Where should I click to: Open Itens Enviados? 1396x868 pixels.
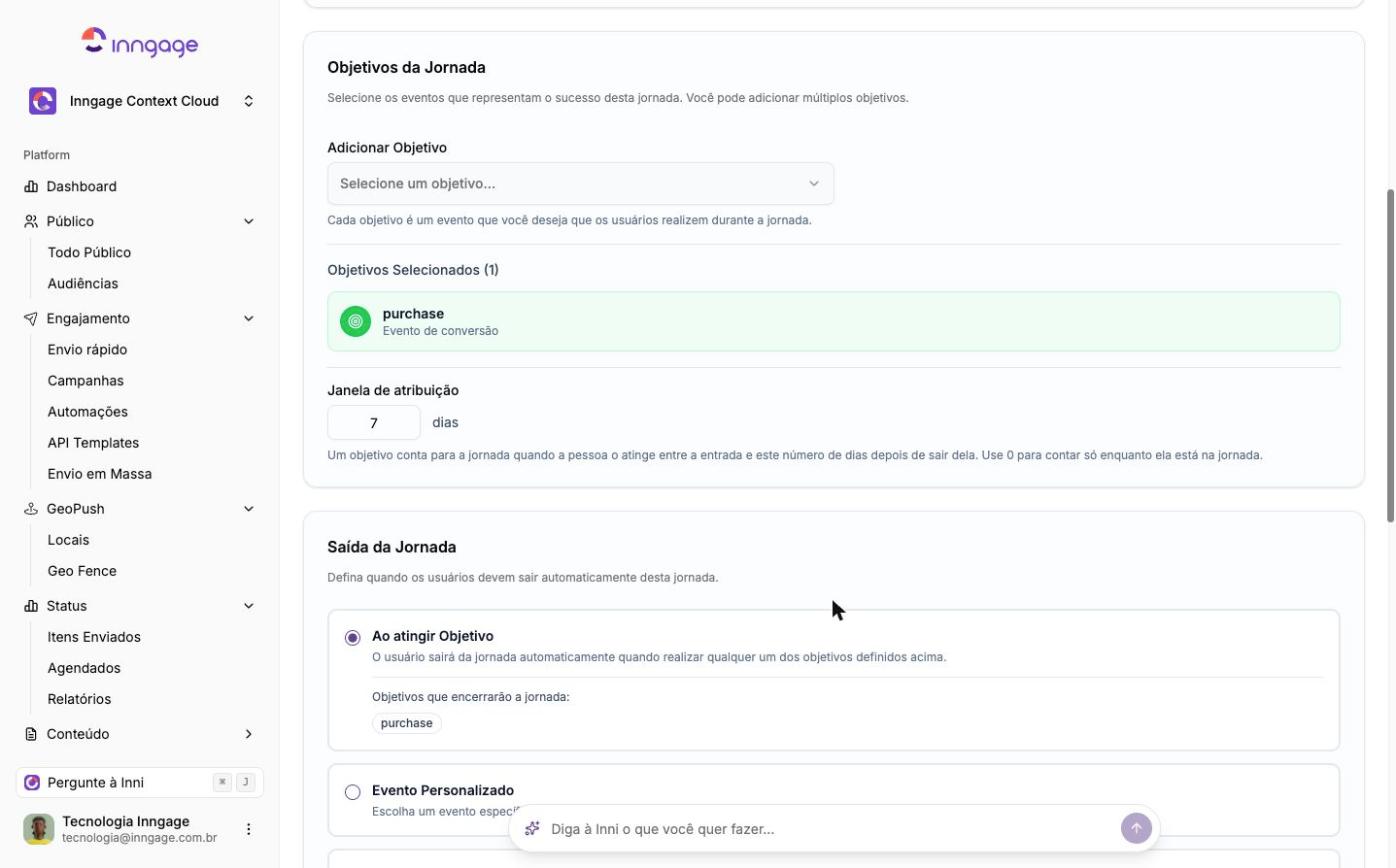point(94,637)
